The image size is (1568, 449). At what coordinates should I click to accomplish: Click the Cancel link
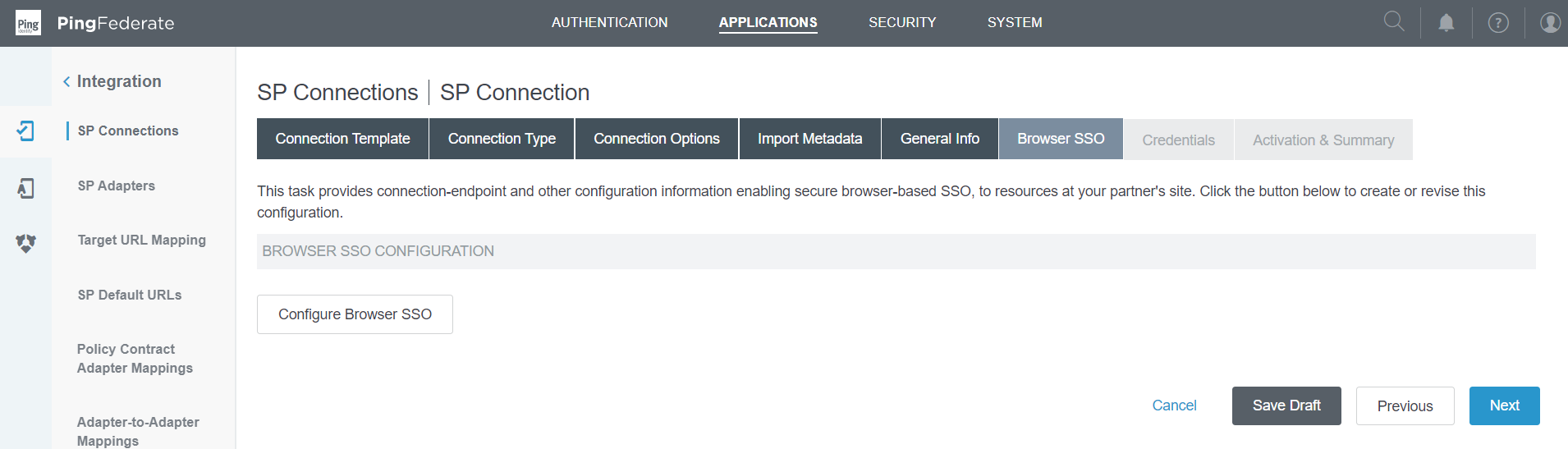click(1174, 405)
